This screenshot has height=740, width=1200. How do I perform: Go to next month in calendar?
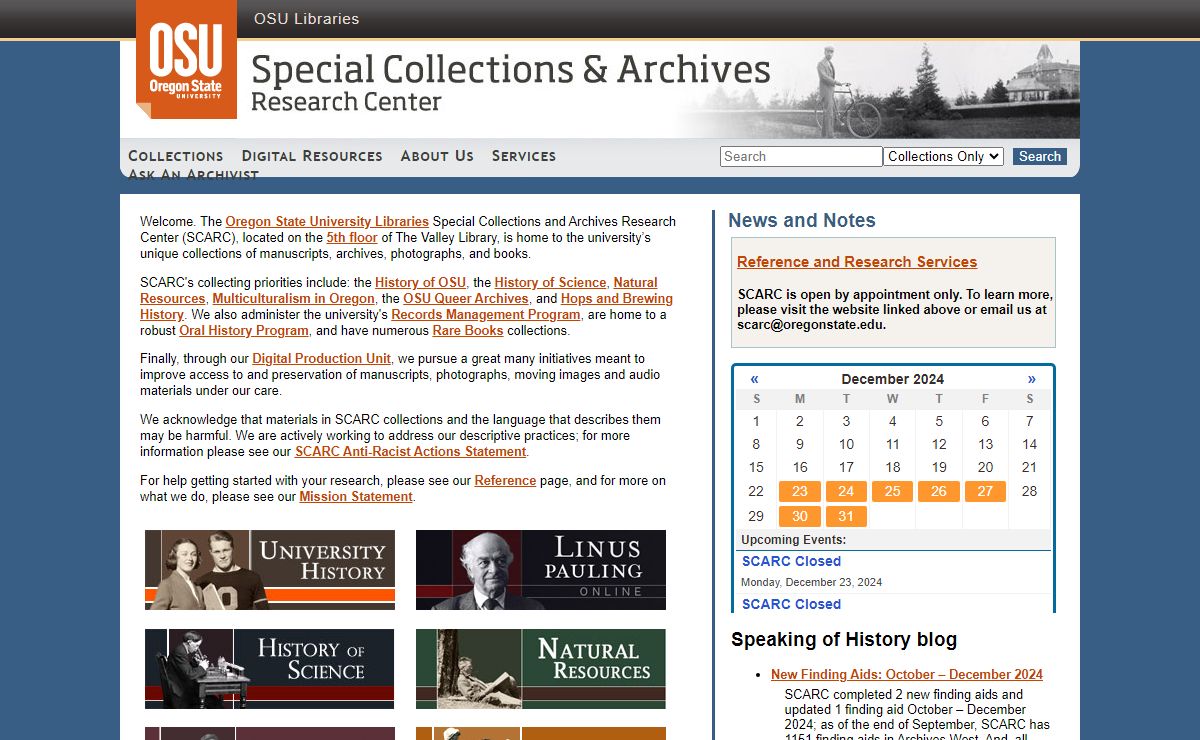(1032, 379)
